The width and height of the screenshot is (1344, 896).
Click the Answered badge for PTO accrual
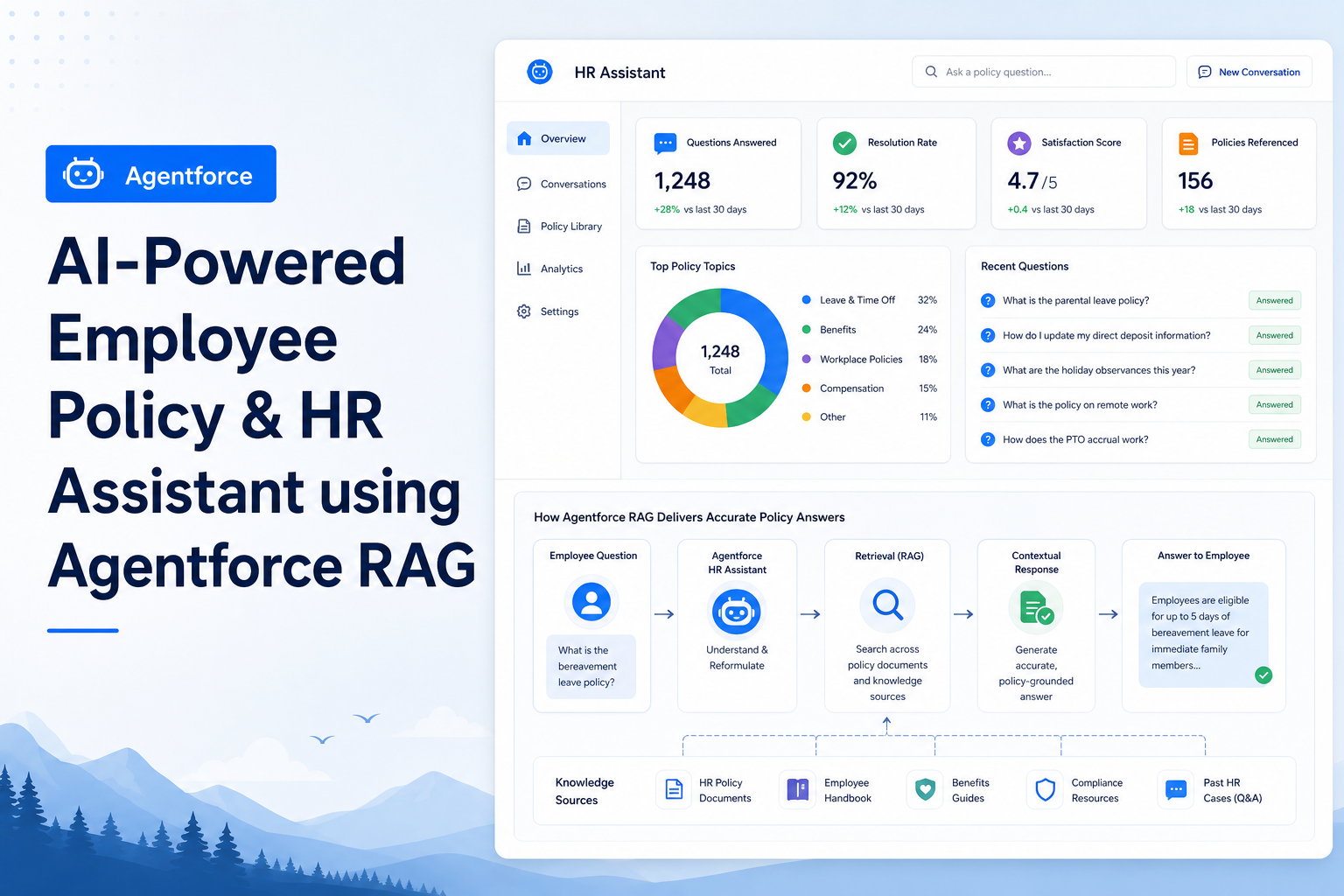[1274, 439]
